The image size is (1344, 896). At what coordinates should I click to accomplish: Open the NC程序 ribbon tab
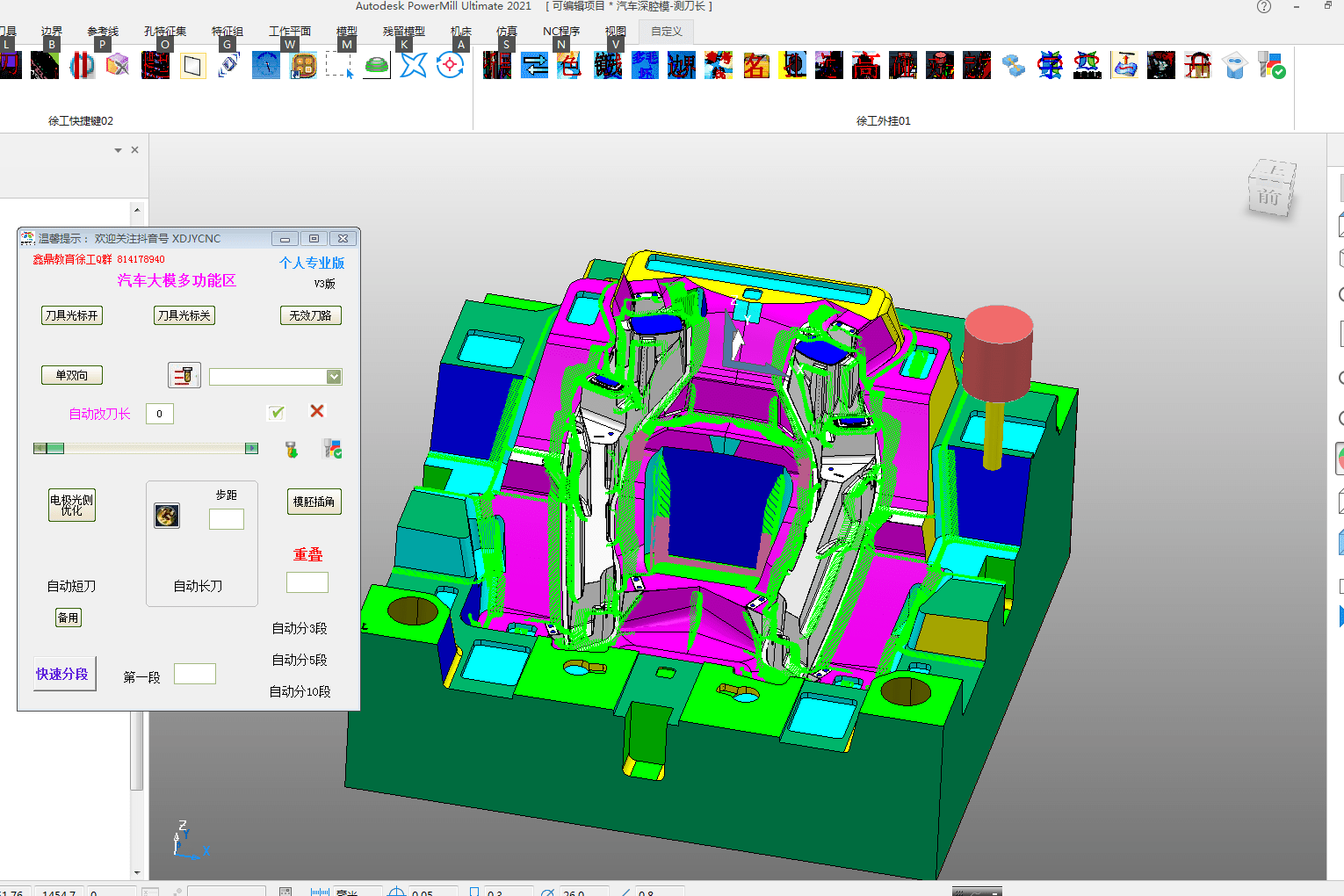point(561,32)
